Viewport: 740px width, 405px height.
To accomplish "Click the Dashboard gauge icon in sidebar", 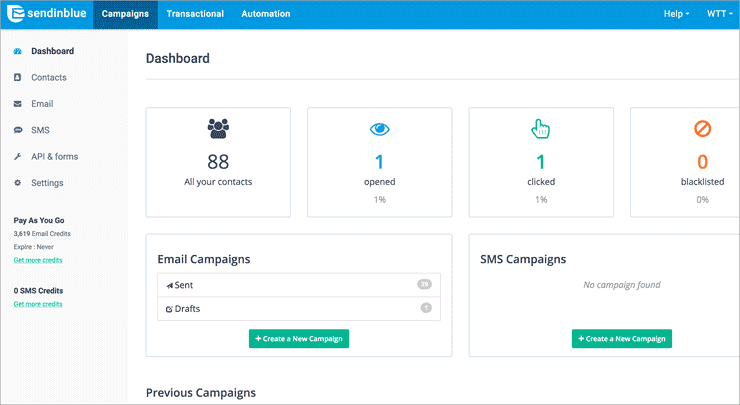I will pos(18,51).
